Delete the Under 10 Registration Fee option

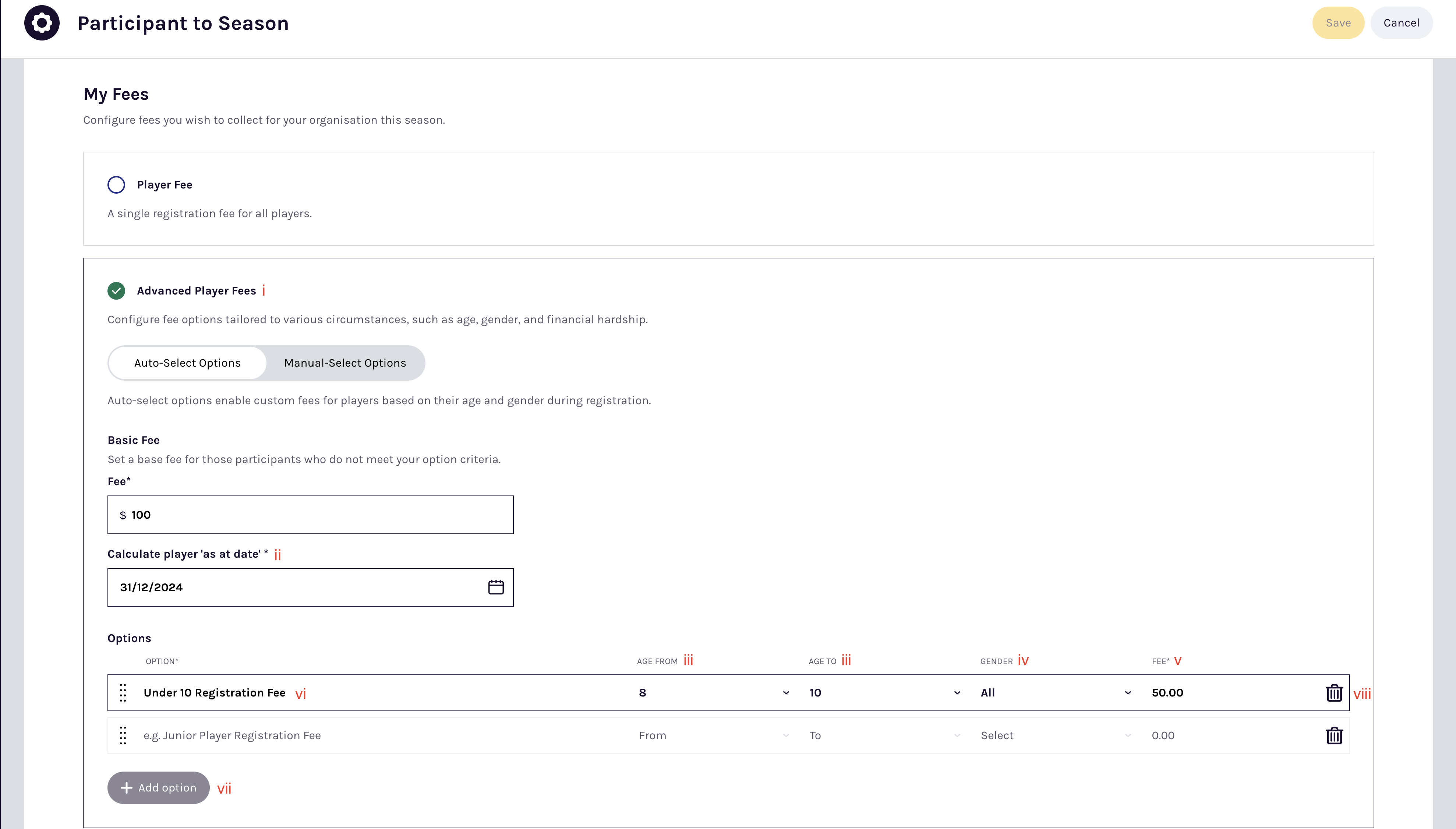[1333, 693]
